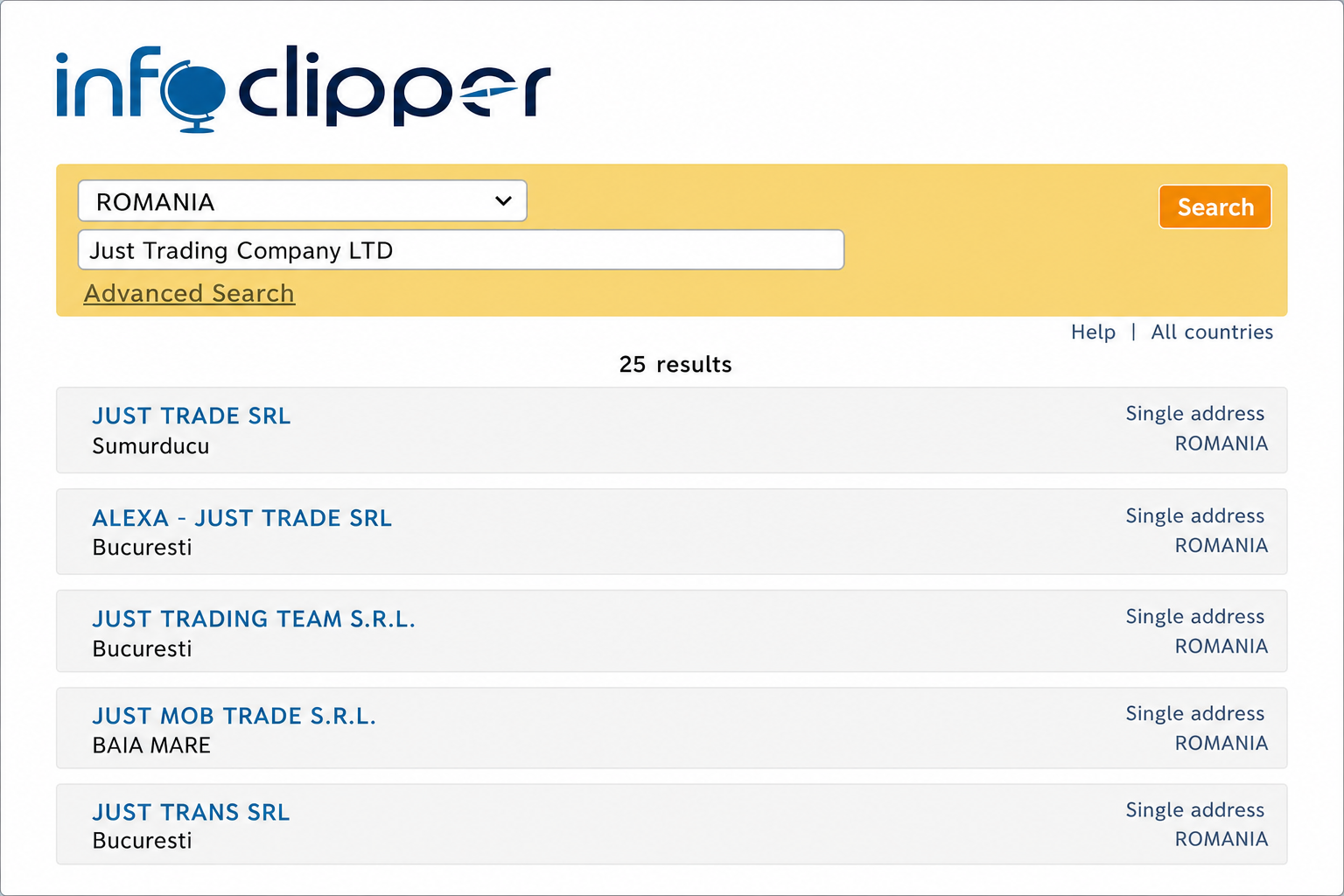The image size is (1344, 896).
Task: Open the Advanced Search link
Action: pos(189,293)
